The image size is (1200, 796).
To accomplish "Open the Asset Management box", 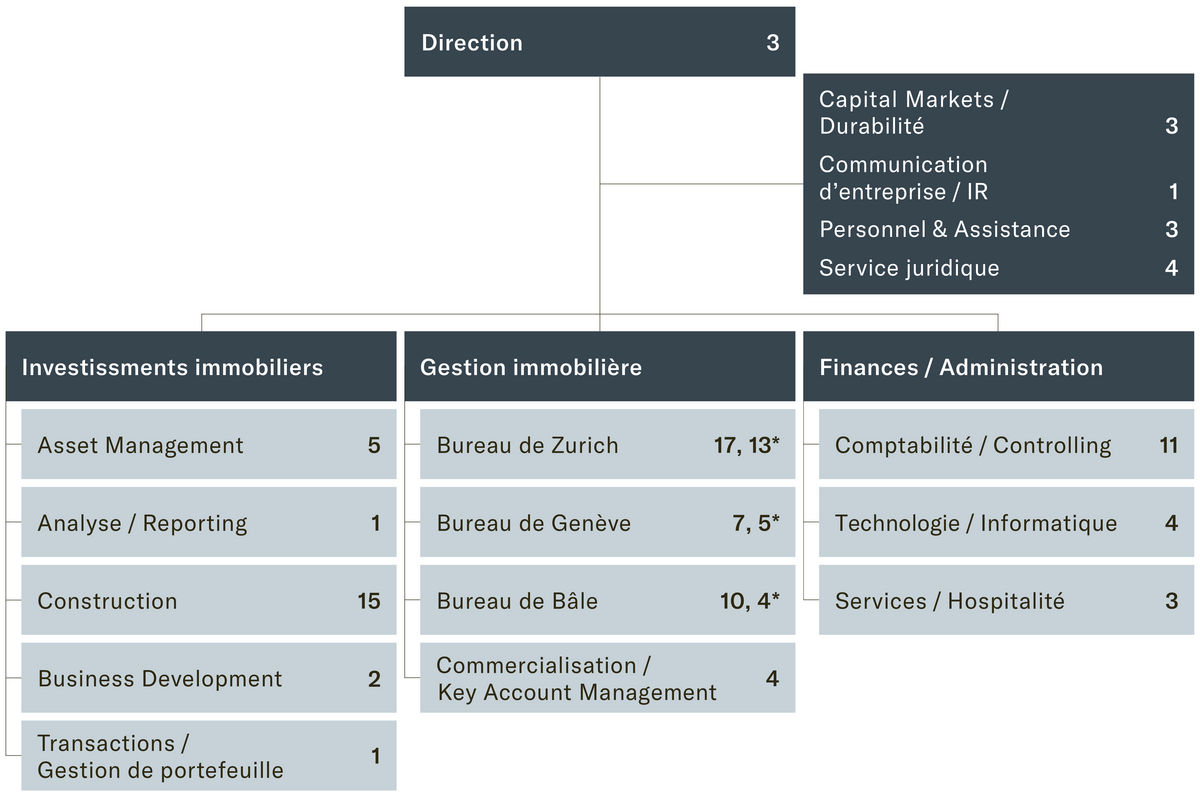I will point(208,445).
